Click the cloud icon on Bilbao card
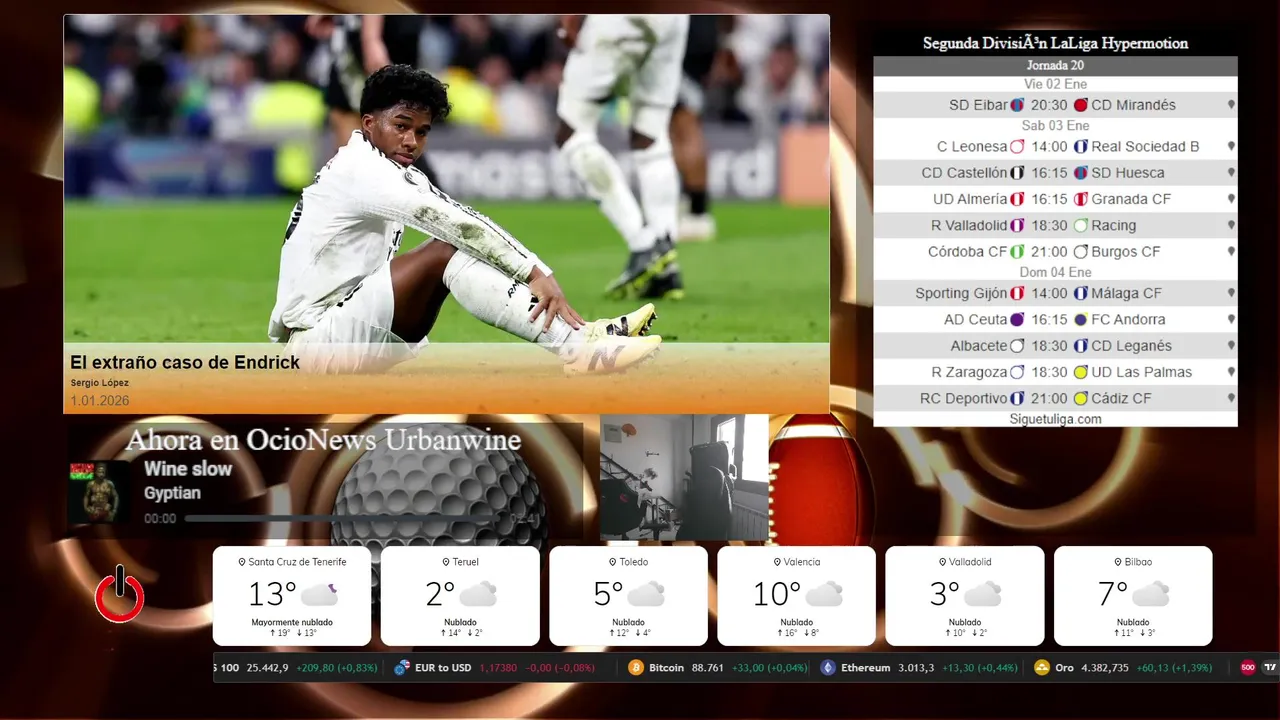 pyautogui.click(x=1151, y=594)
